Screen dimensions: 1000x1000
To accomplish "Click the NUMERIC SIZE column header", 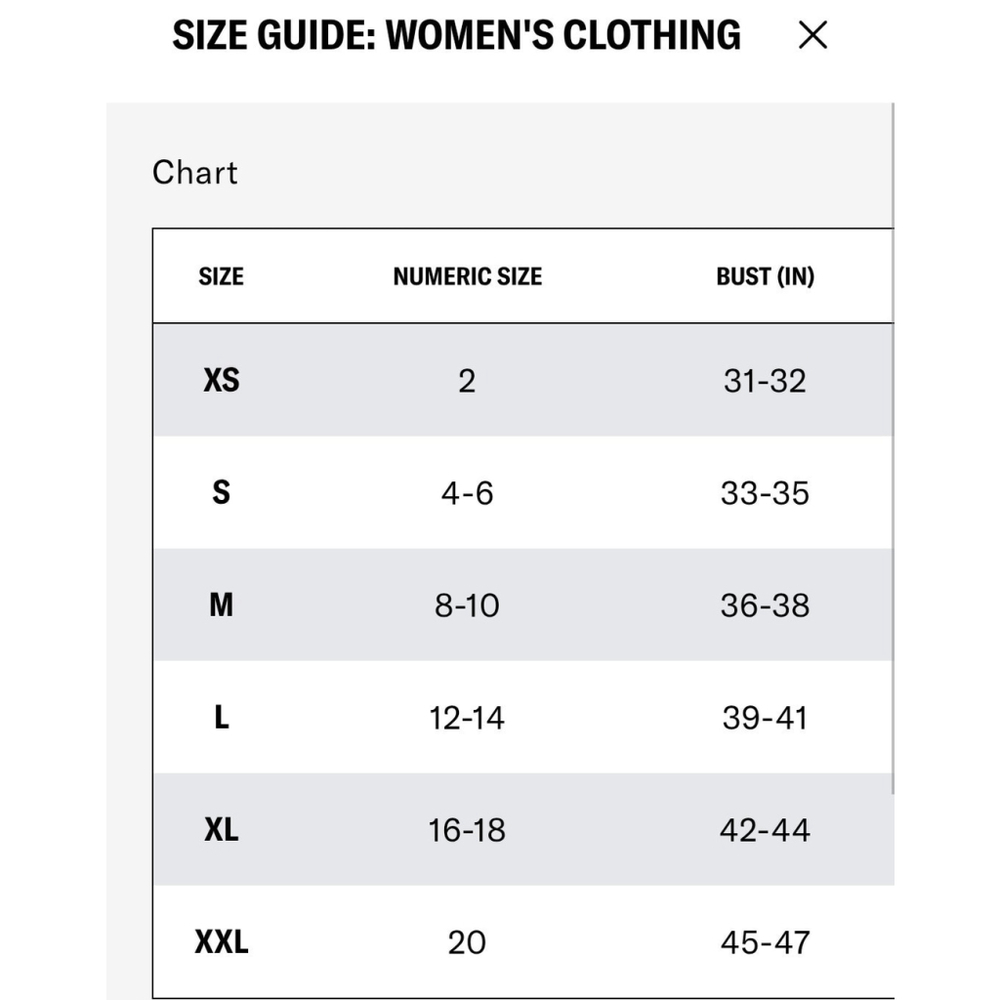I will click(x=467, y=276).
